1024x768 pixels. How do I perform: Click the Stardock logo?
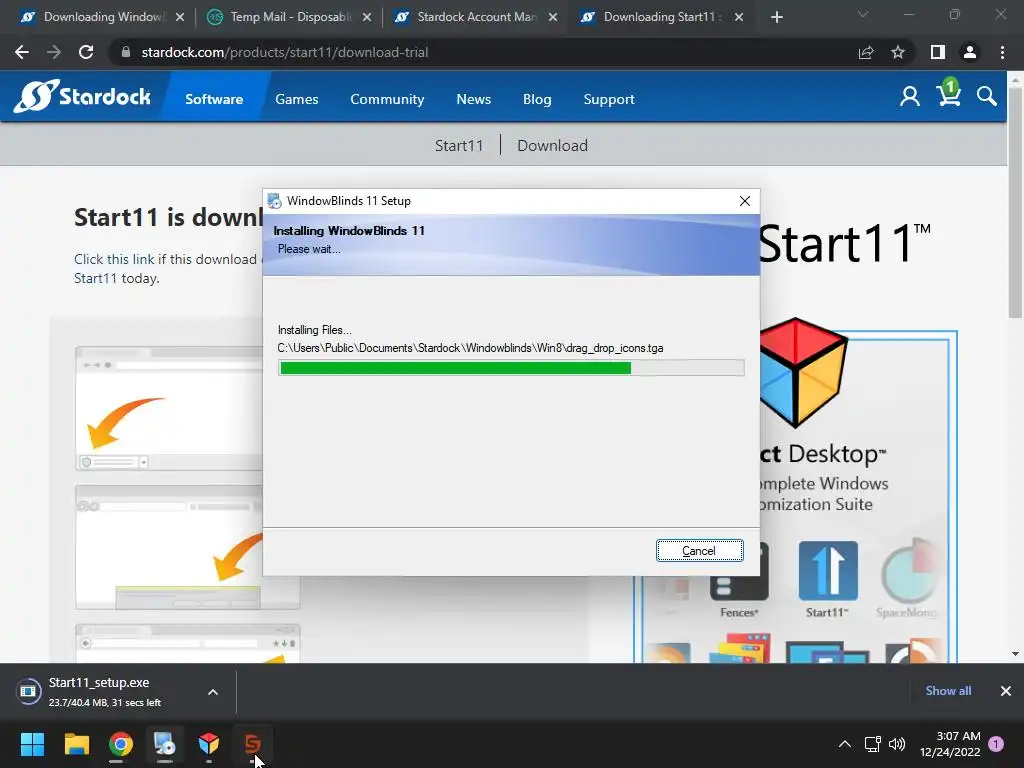(x=82, y=97)
